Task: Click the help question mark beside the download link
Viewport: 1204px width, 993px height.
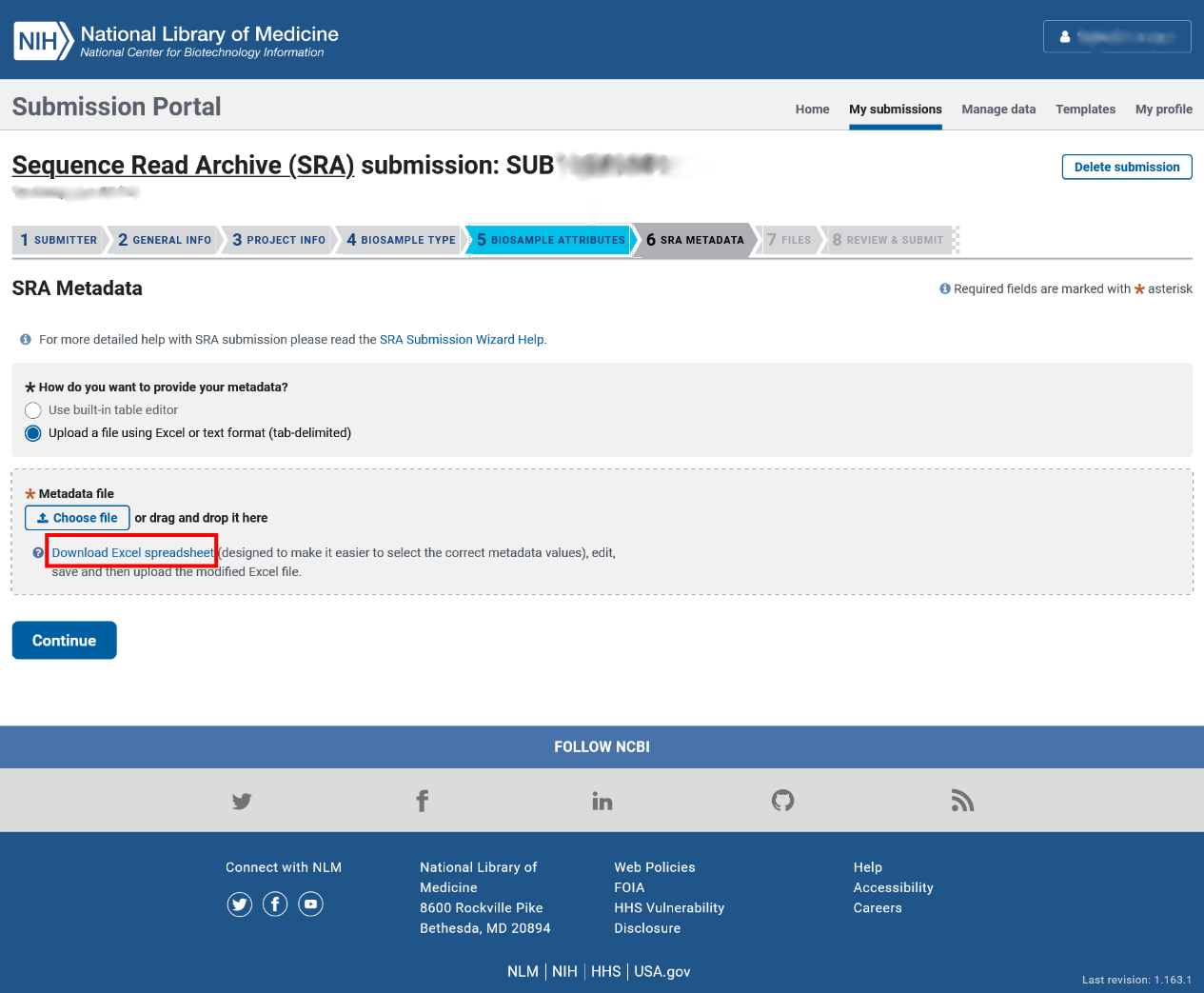Action: pos(36,552)
